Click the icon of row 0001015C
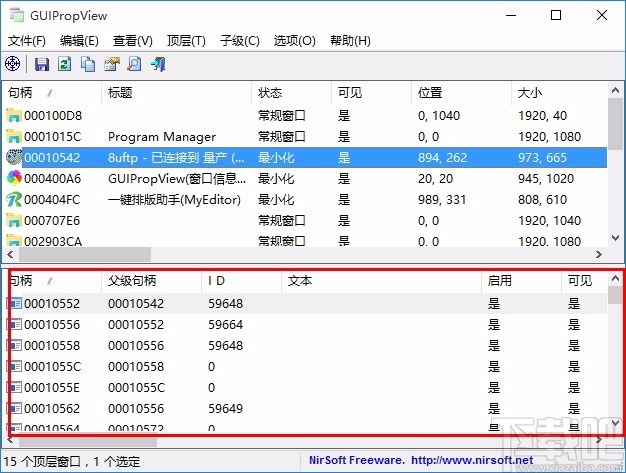The image size is (626, 473). pyautogui.click(x=14, y=137)
